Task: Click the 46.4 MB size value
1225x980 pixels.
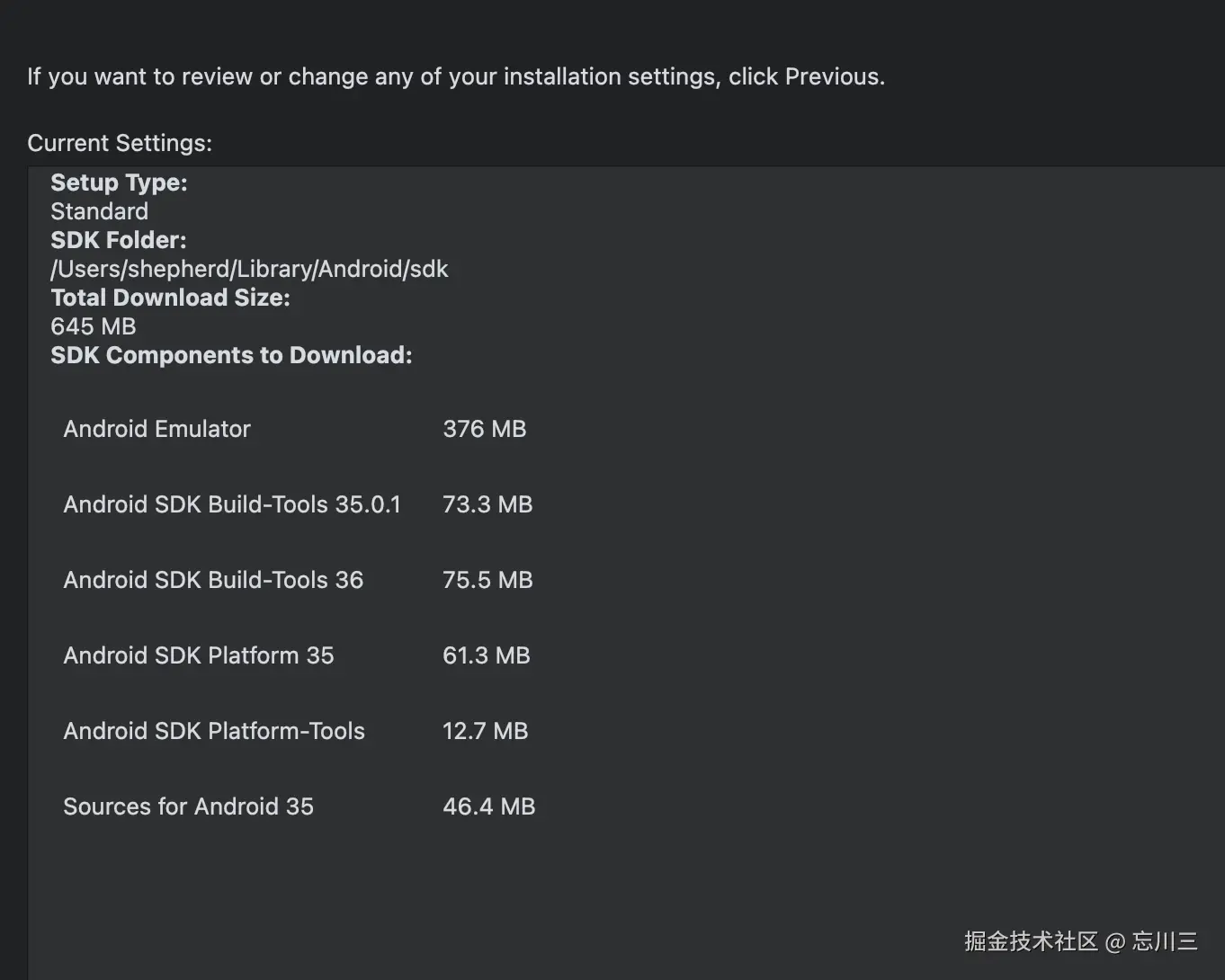Action: tap(488, 806)
